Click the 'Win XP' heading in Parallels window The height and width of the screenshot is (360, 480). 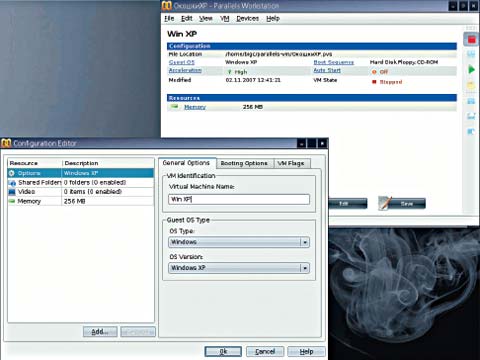point(182,34)
